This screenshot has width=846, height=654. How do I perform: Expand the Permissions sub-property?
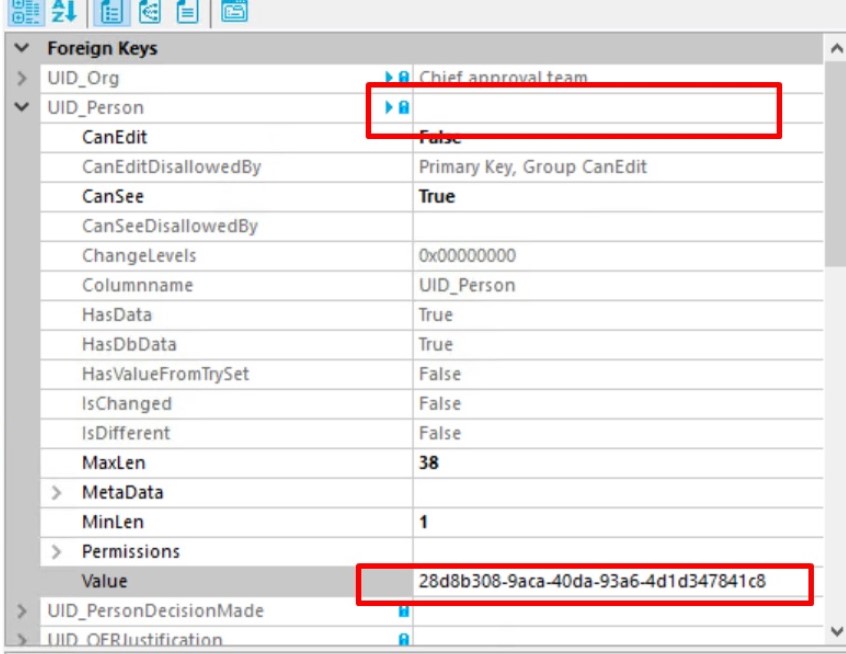pyautogui.click(x=56, y=551)
